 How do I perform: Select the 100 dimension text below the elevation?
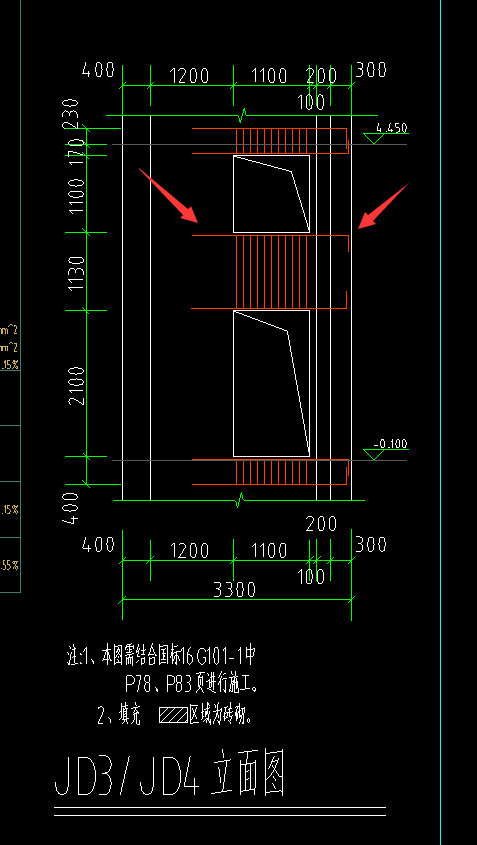[311, 577]
